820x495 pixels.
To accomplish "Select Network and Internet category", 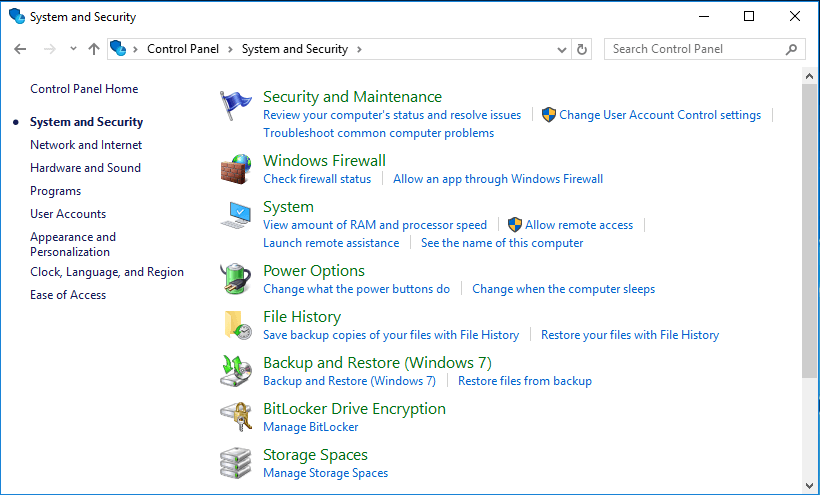I will point(86,145).
